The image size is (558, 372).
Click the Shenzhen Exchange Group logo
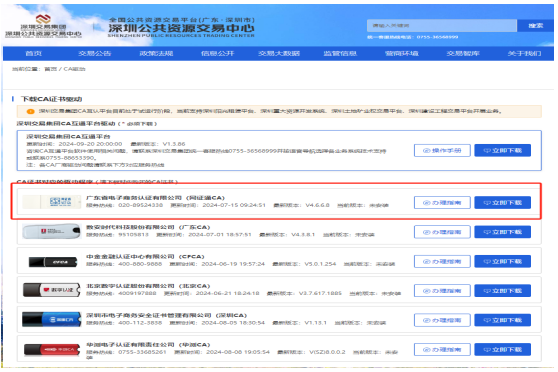[43, 26]
